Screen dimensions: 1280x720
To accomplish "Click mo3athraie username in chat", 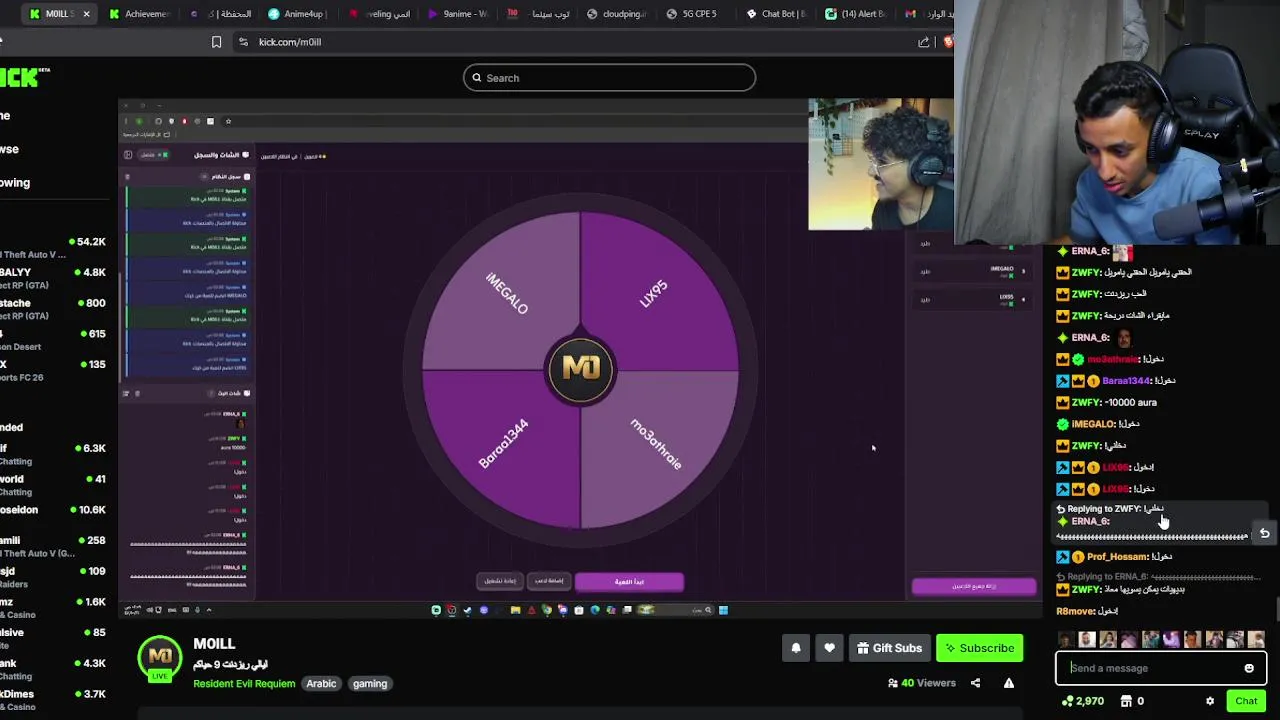I will pyautogui.click(x=1113, y=359).
